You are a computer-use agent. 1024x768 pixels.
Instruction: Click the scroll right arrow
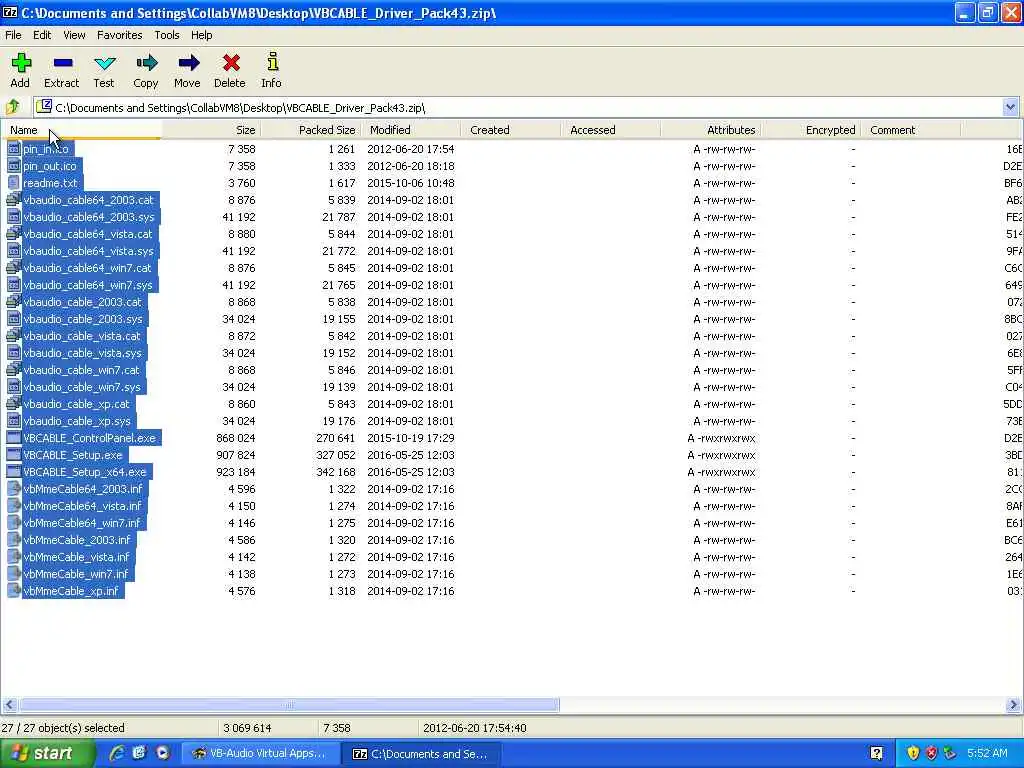click(x=1013, y=705)
